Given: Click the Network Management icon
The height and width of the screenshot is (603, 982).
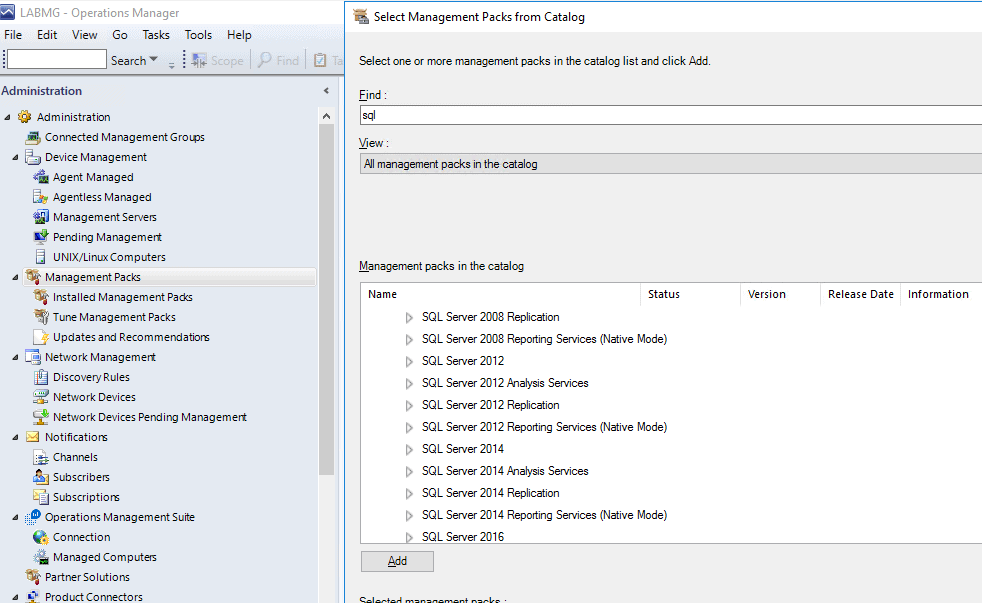Looking at the screenshot, I should pos(33,356).
